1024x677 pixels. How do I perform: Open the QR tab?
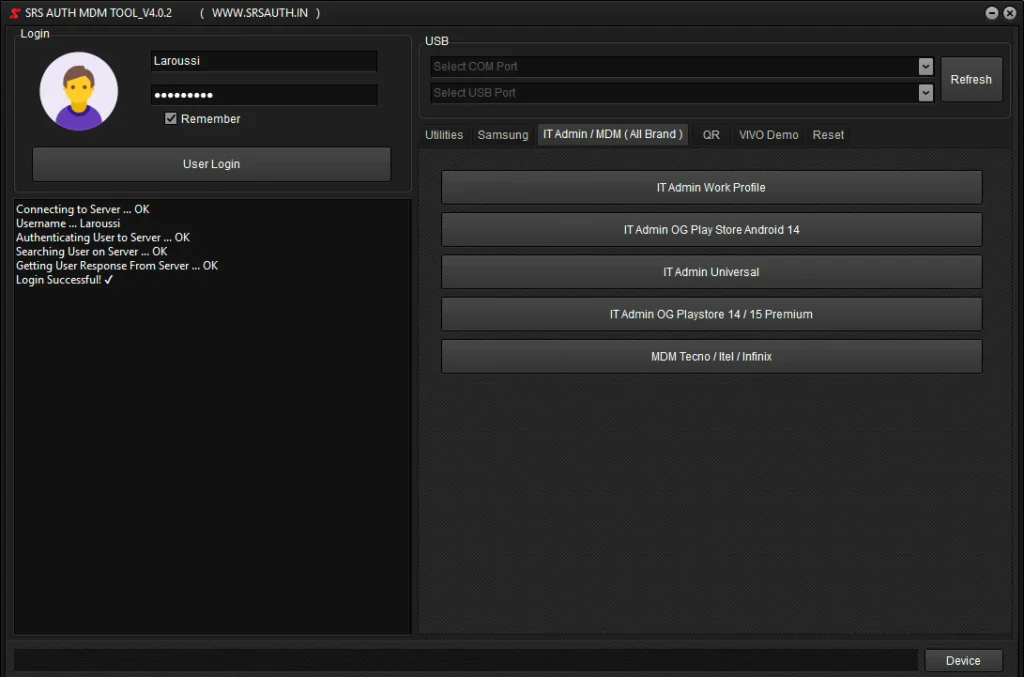point(711,135)
